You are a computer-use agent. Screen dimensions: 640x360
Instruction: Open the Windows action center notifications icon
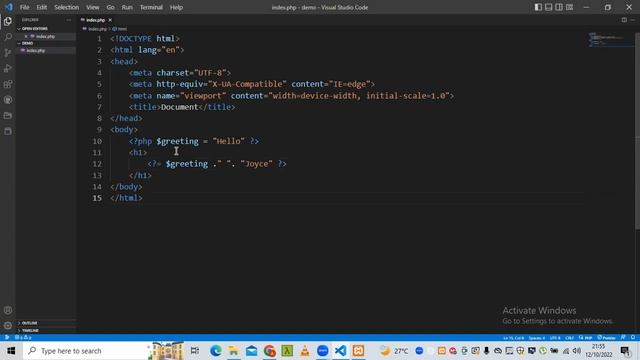click(625, 351)
